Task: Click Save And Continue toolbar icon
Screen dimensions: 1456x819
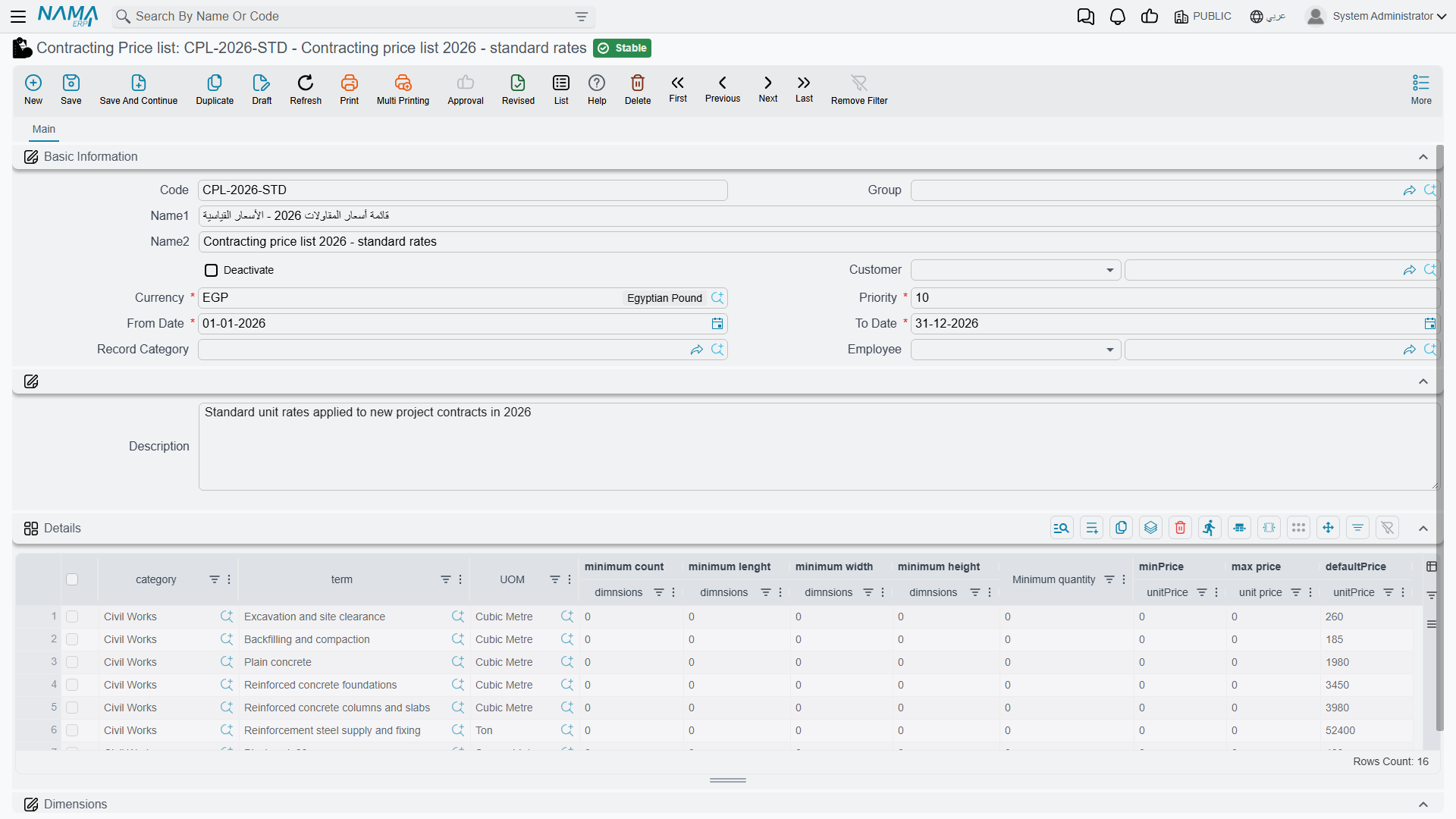Action: point(139,89)
